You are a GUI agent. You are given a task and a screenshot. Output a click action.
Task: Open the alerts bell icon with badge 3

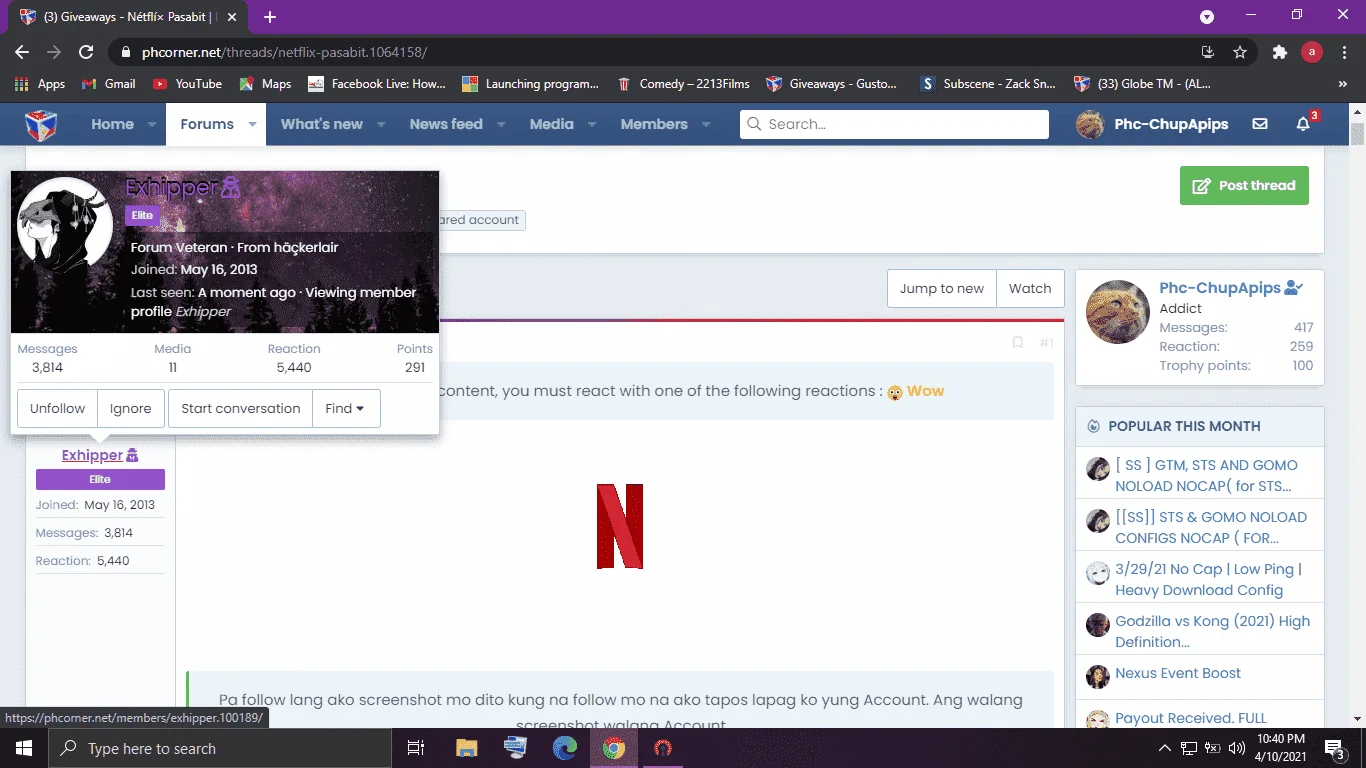tap(1303, 124)
